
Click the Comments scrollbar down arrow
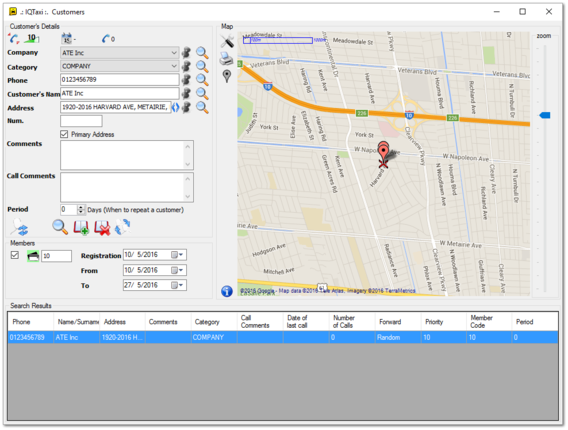188,165
